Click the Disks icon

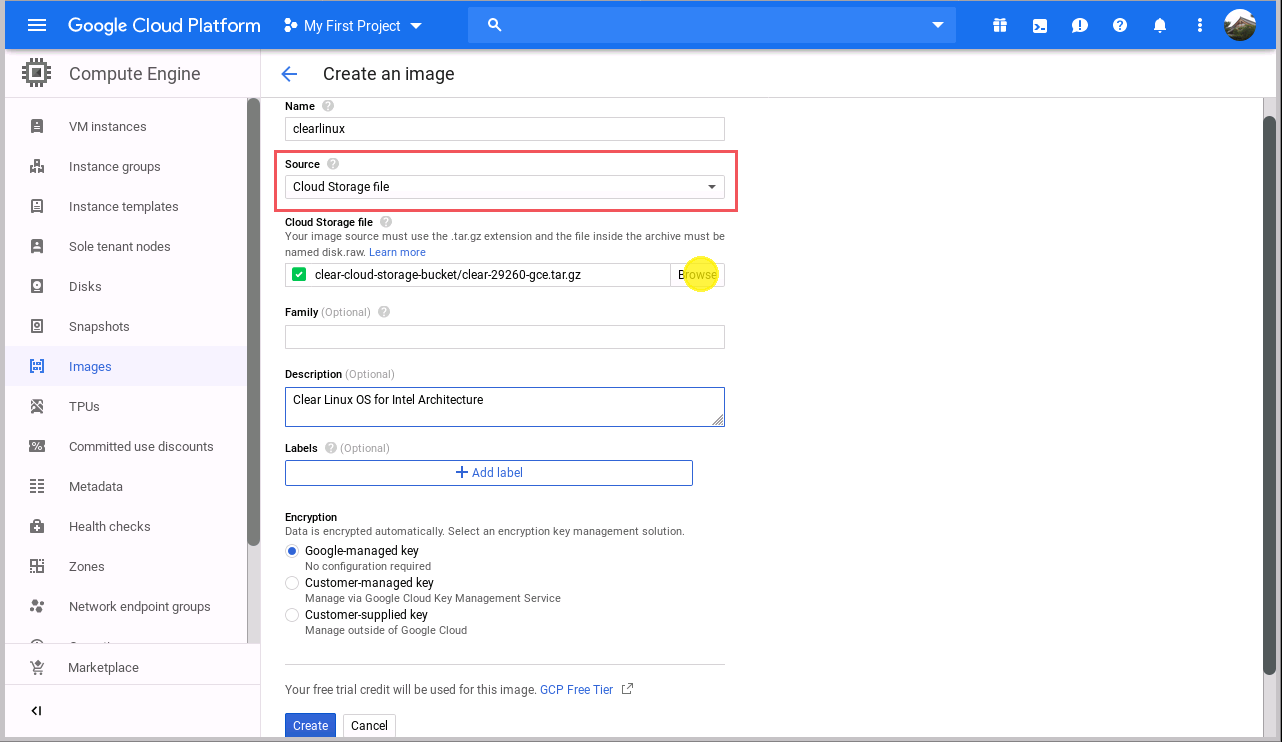coord(37,286)
